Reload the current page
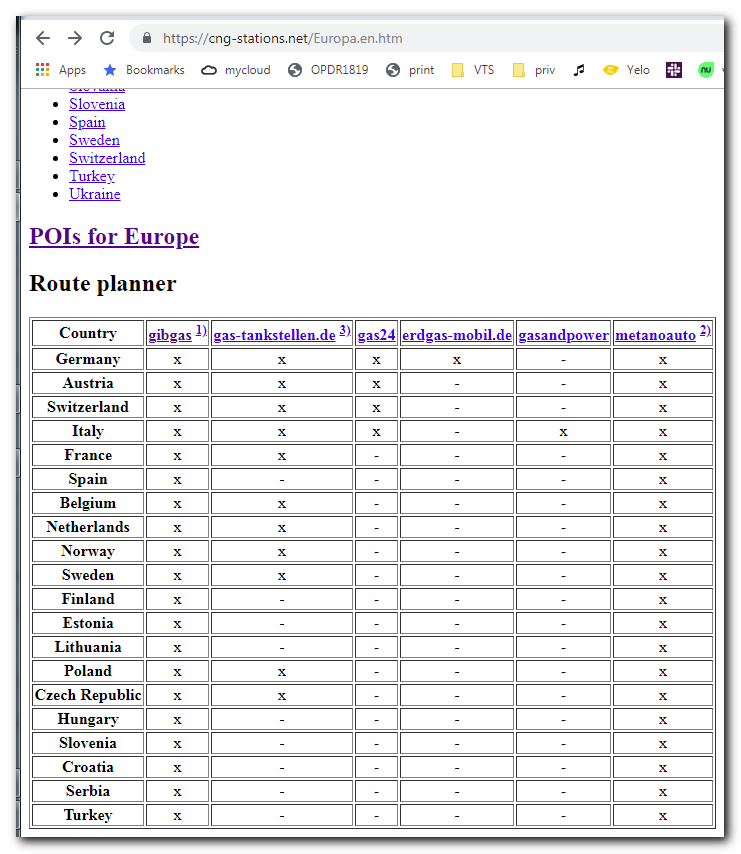Image resolution: width=741 pixels, height=854 pixels. tap(107, 38)
